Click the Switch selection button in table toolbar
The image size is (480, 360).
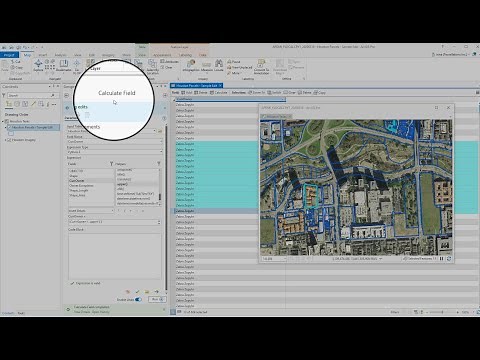pyautogui.click(x=274, y=92)
